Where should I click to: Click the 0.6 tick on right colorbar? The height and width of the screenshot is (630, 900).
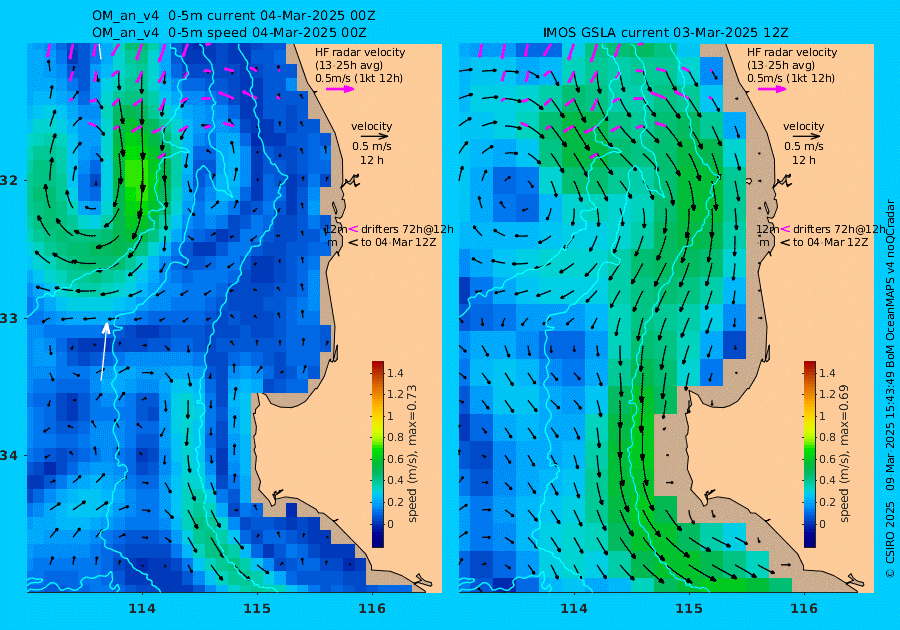point(827,459)
